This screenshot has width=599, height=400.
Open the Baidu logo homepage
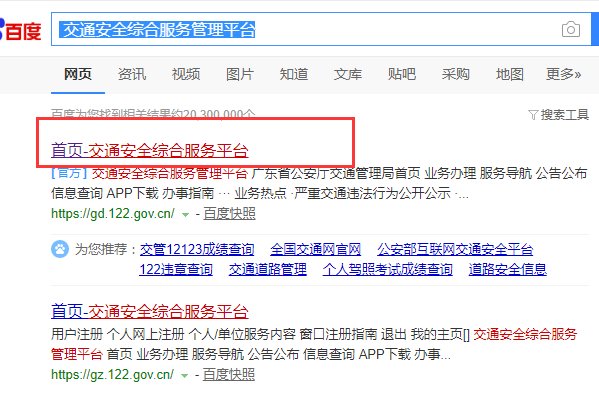[x=20, y=30]
